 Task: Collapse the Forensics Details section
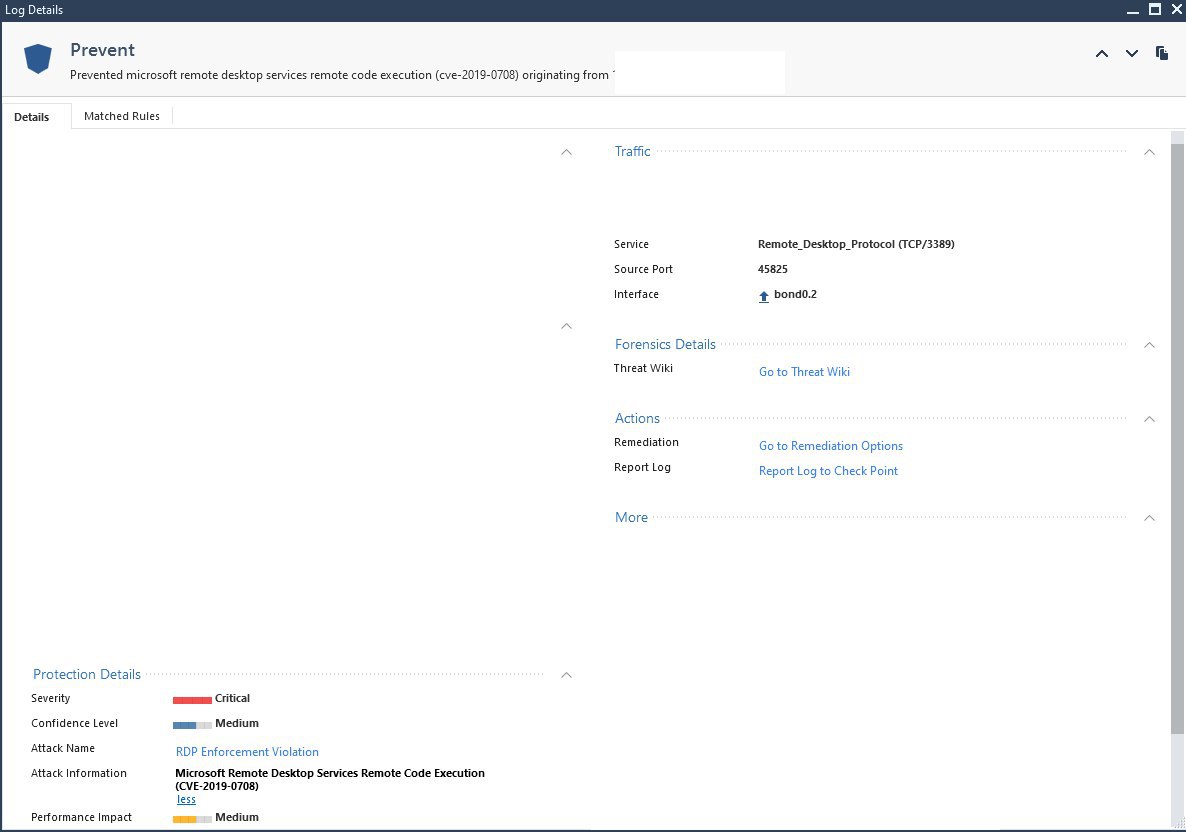tap(1149, 345)
